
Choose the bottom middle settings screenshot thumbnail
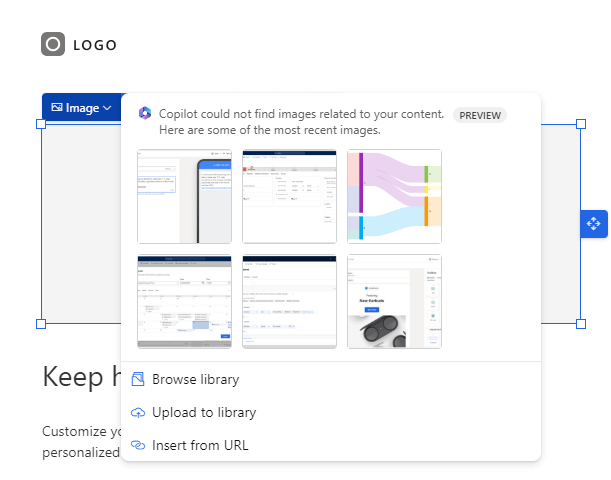coord(289,301)
